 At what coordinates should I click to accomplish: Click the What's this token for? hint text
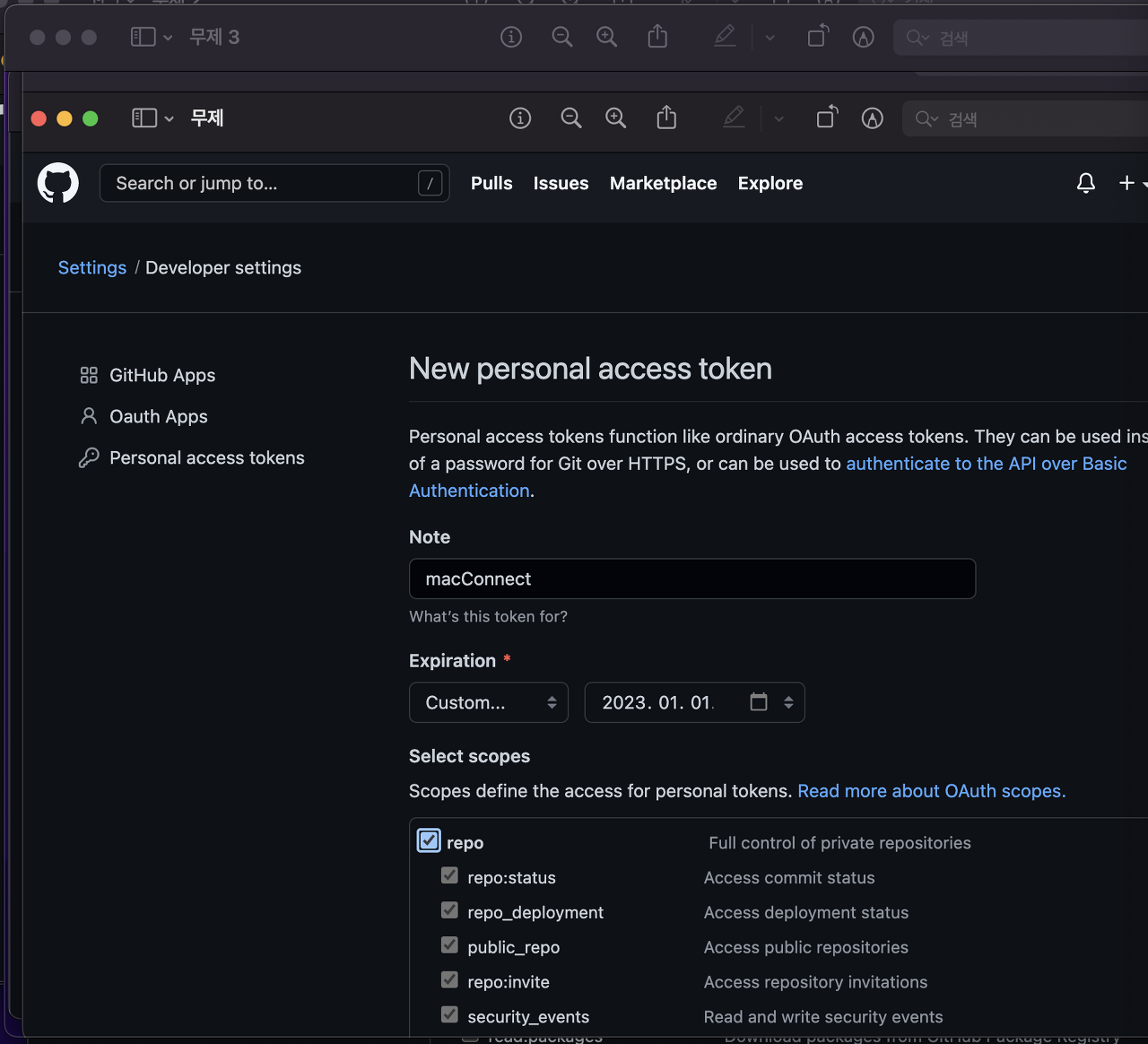[488, 616]
